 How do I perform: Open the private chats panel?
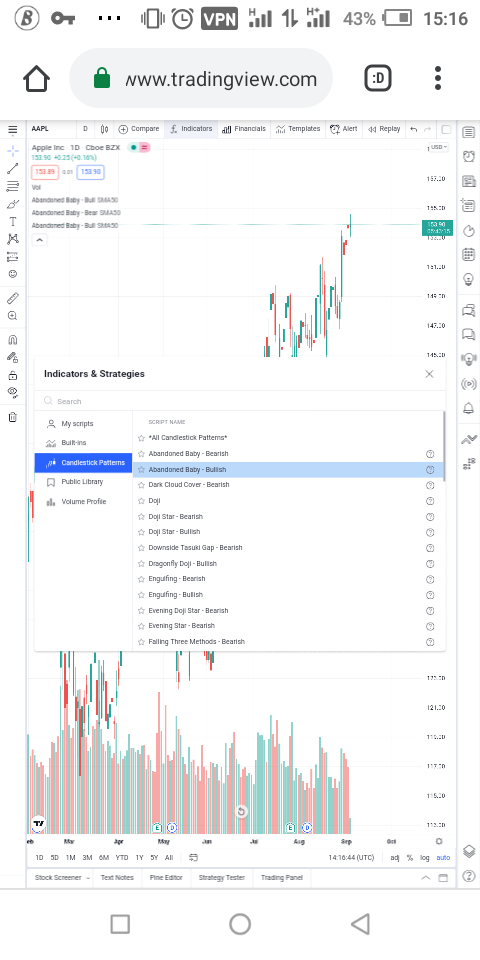(468, 334)
